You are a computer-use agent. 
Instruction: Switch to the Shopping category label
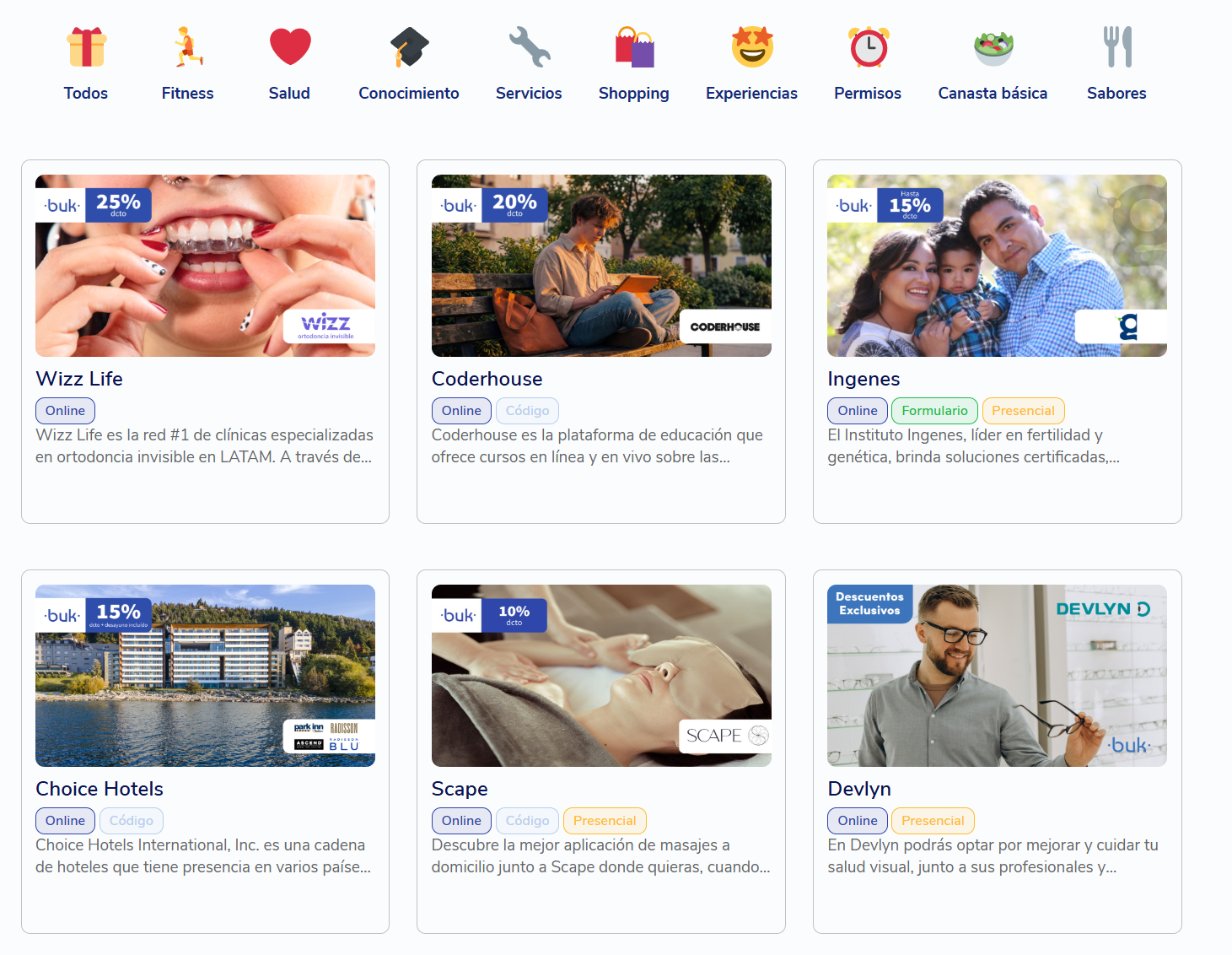(634, 94)
